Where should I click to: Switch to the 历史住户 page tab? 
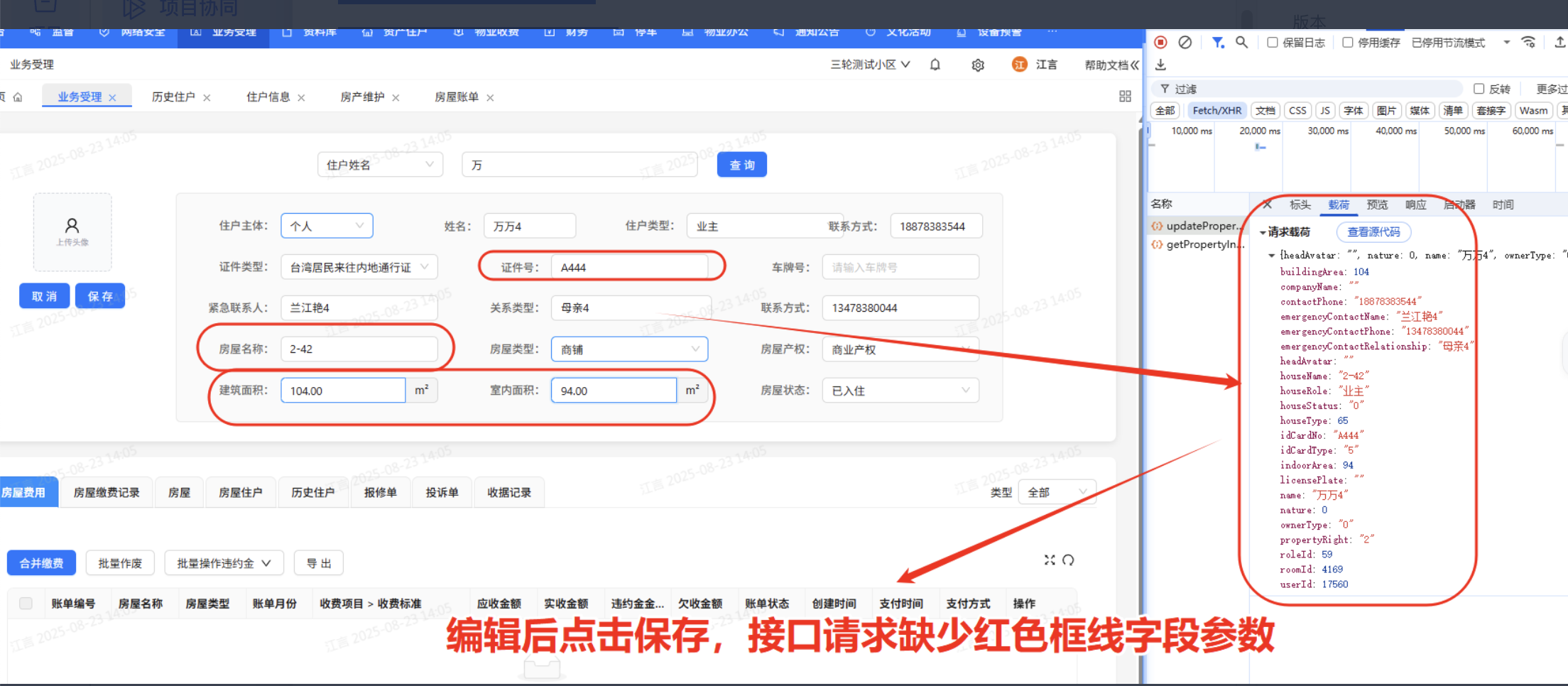[x=173, y=97]
